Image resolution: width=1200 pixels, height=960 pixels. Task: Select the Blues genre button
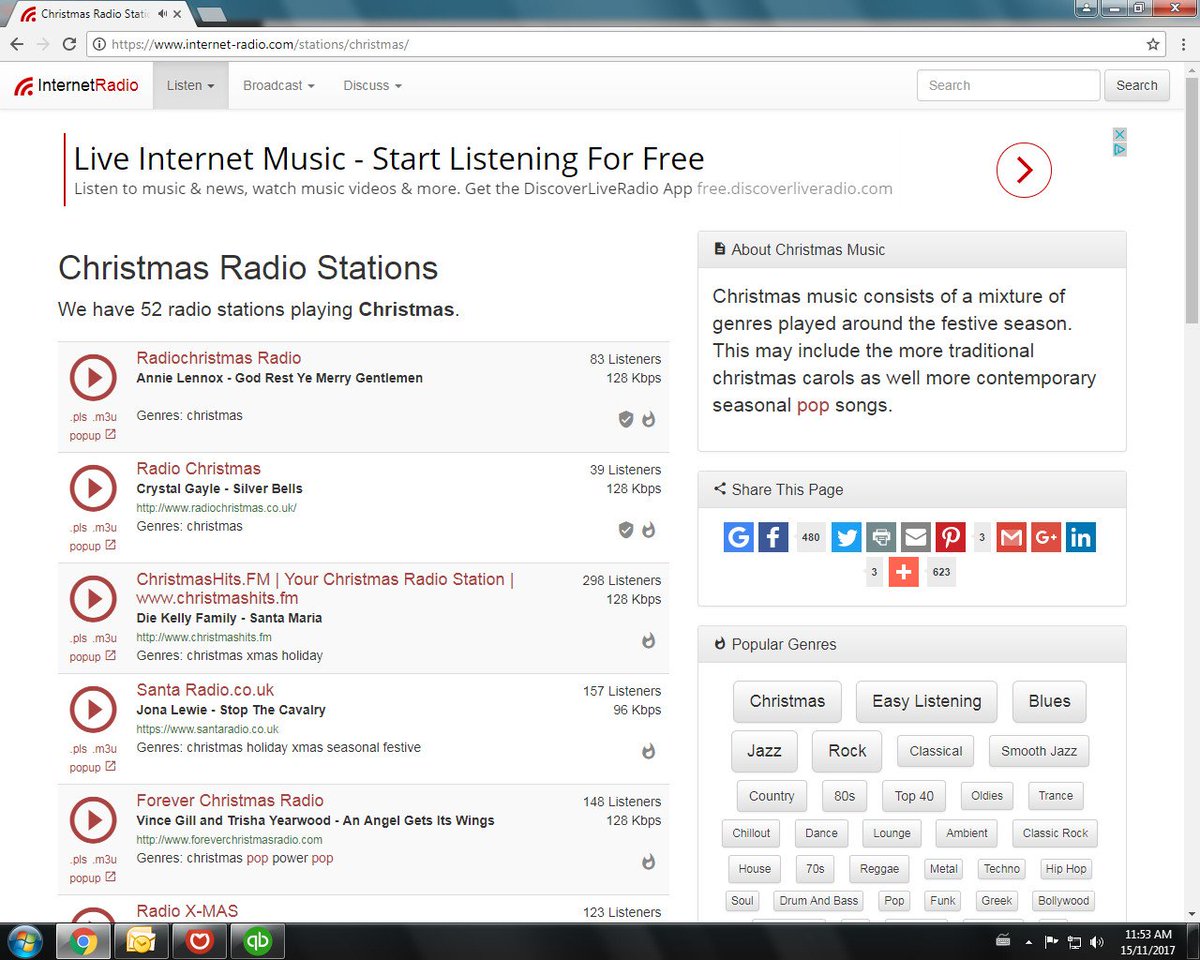tap(1049, 701)
